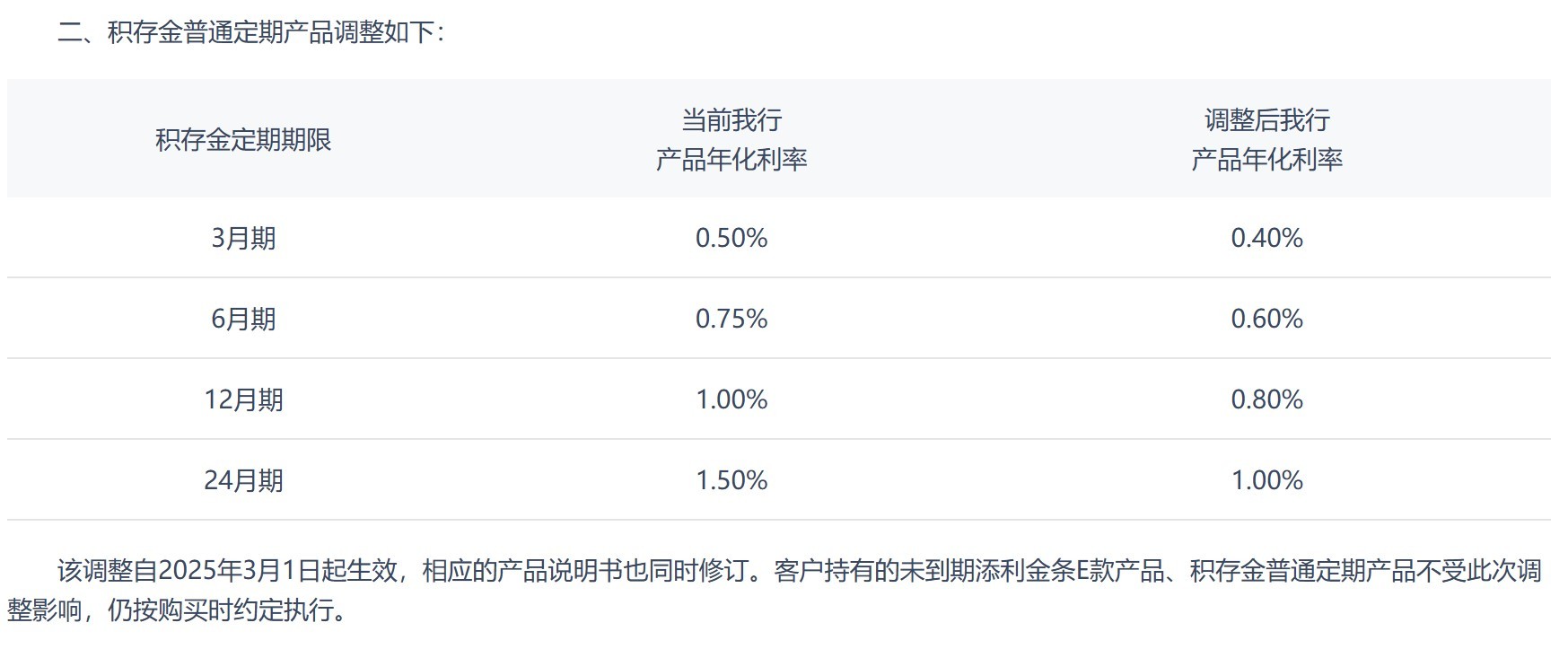Click the 12月期 current rate 1.00%
Viewport: 1568px width, 649px height.
(731, 399)
